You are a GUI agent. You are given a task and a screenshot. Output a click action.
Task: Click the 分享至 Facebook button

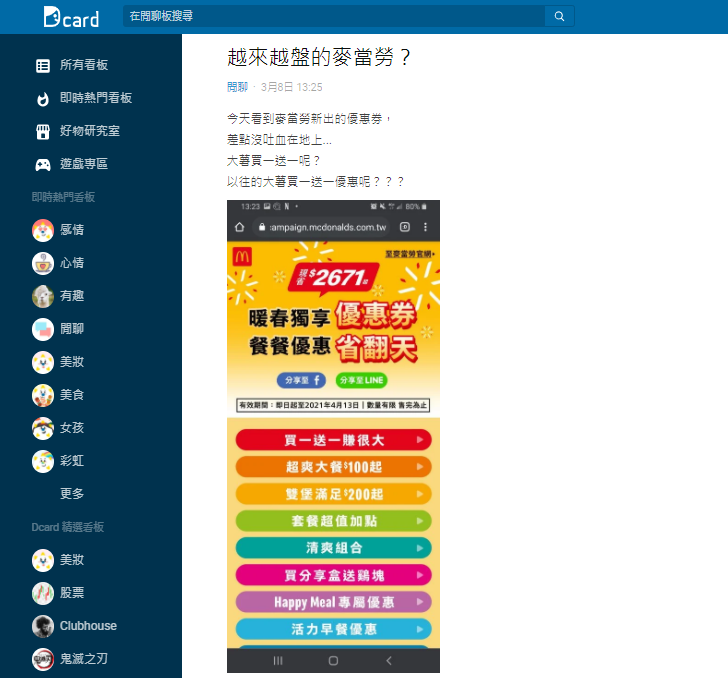click(301, 380)
